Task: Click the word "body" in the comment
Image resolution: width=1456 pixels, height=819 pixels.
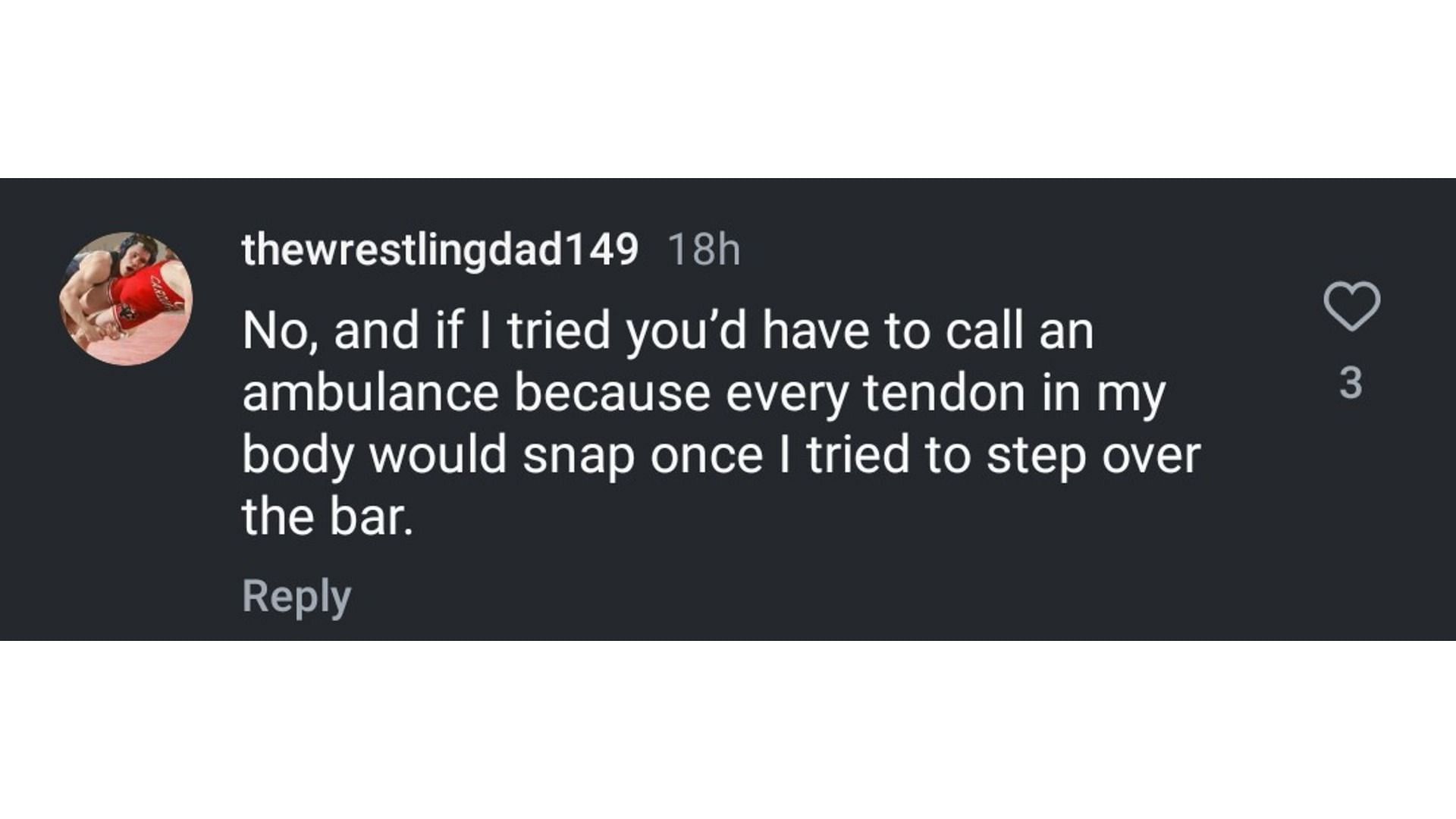Action: [298, 457]
